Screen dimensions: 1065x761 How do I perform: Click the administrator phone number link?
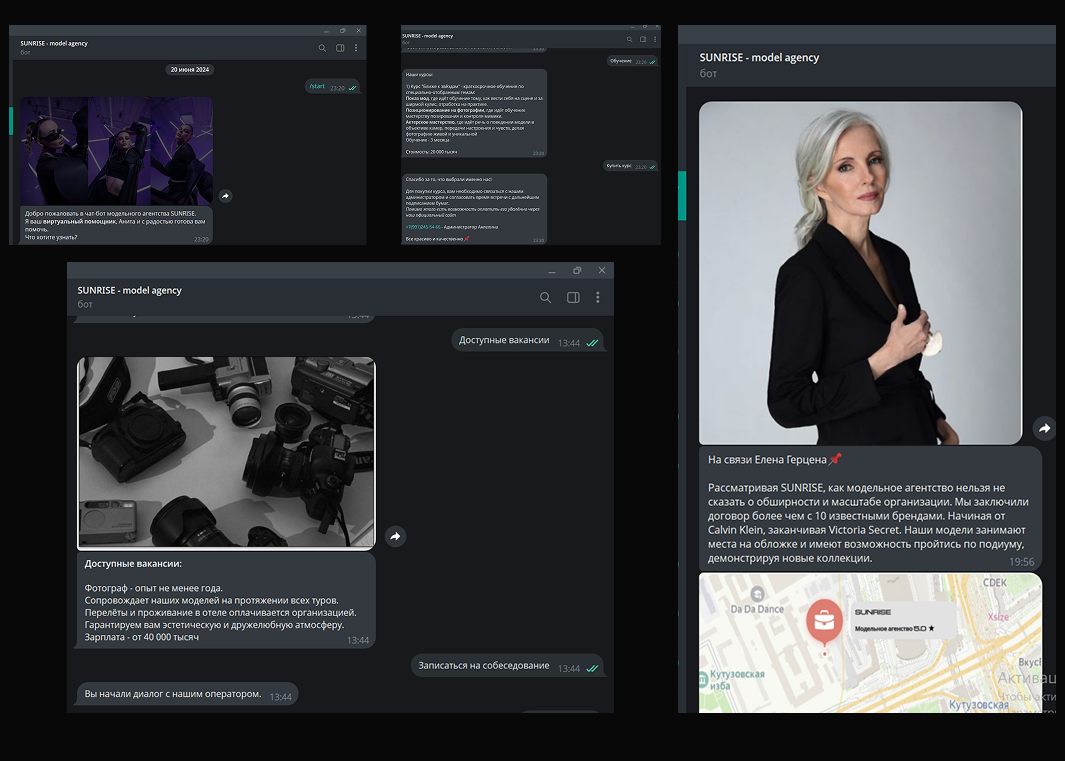click(x=422, y=227)
